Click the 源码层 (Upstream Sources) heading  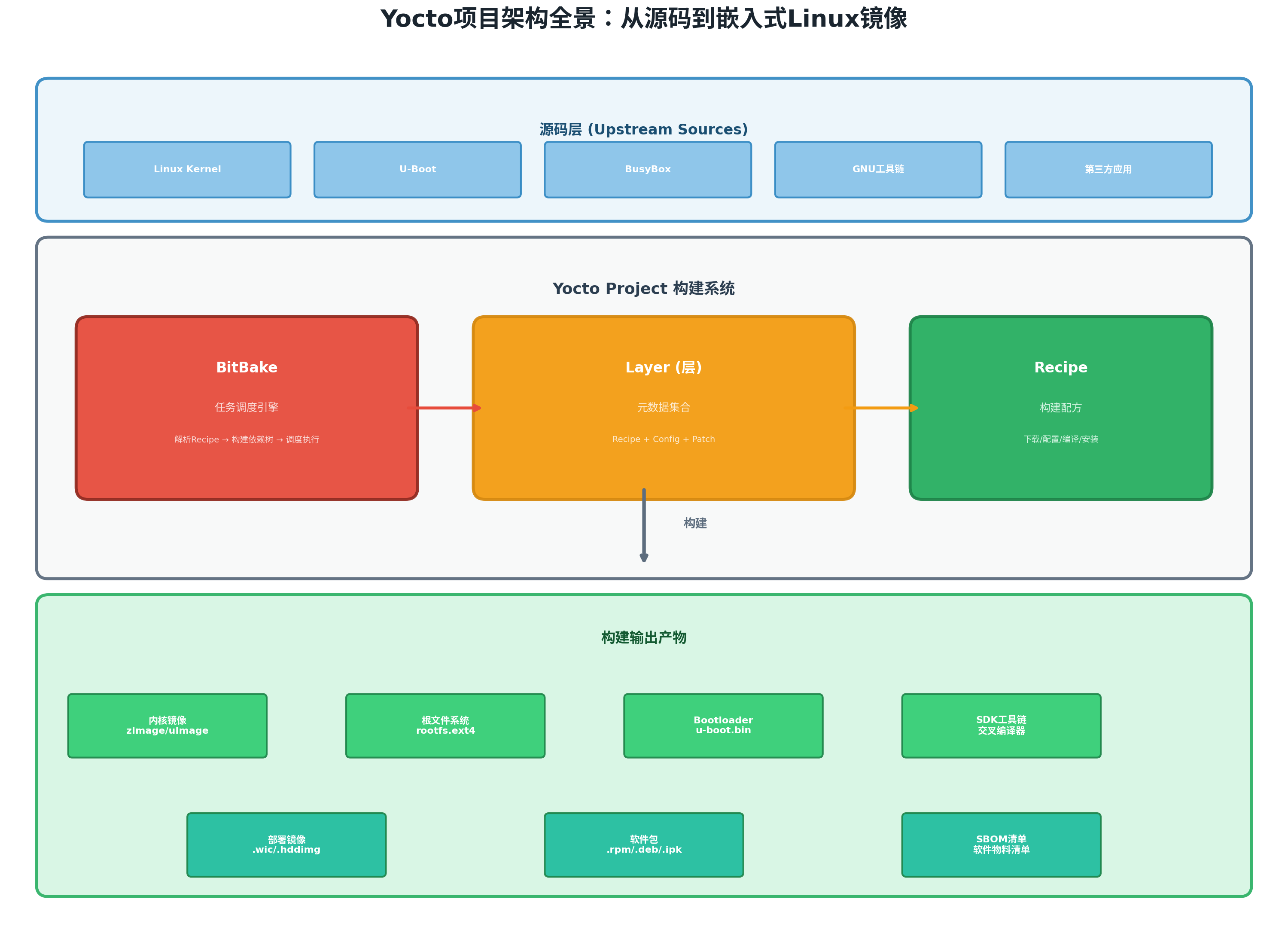[643, 129]
